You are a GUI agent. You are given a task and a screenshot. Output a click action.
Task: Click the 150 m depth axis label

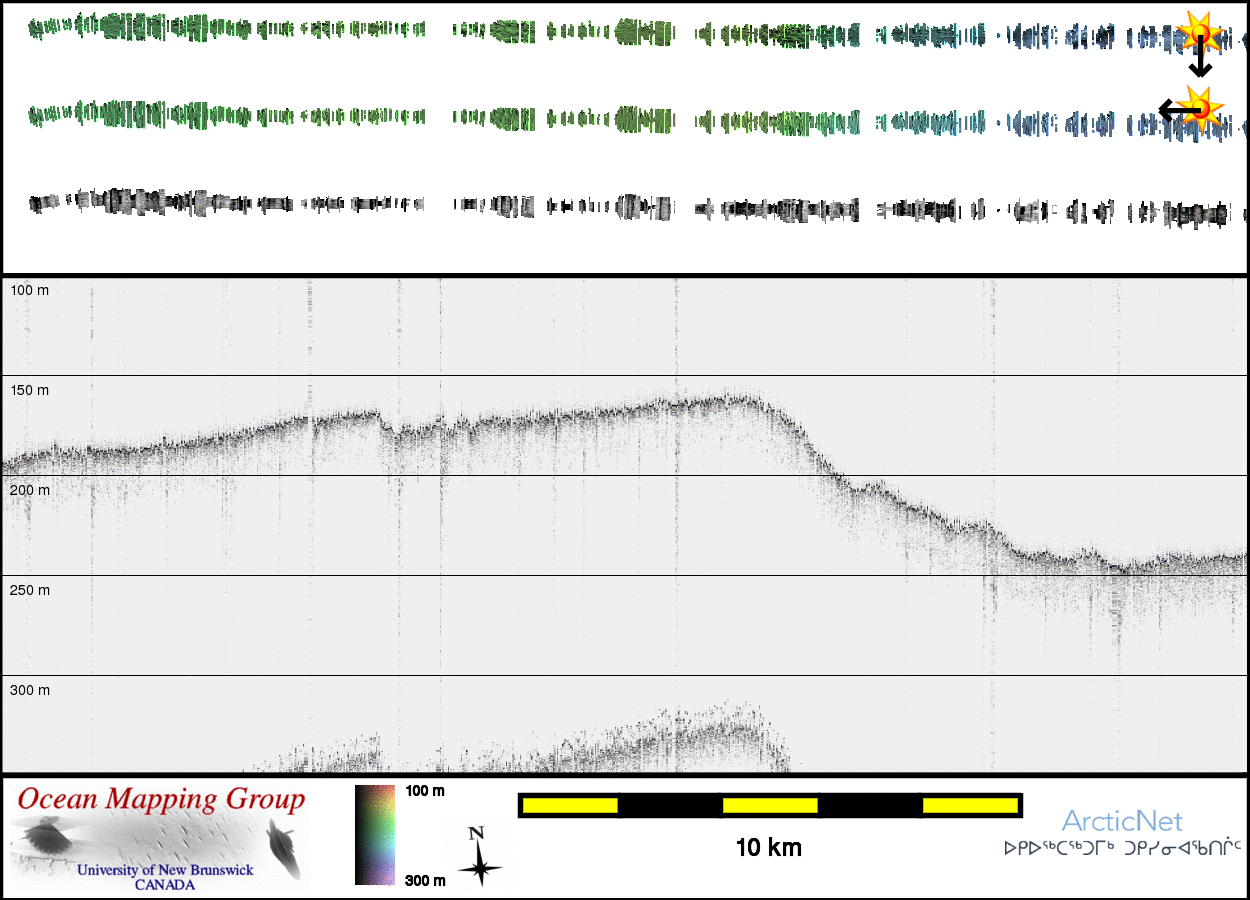click(x=29, y=390)
